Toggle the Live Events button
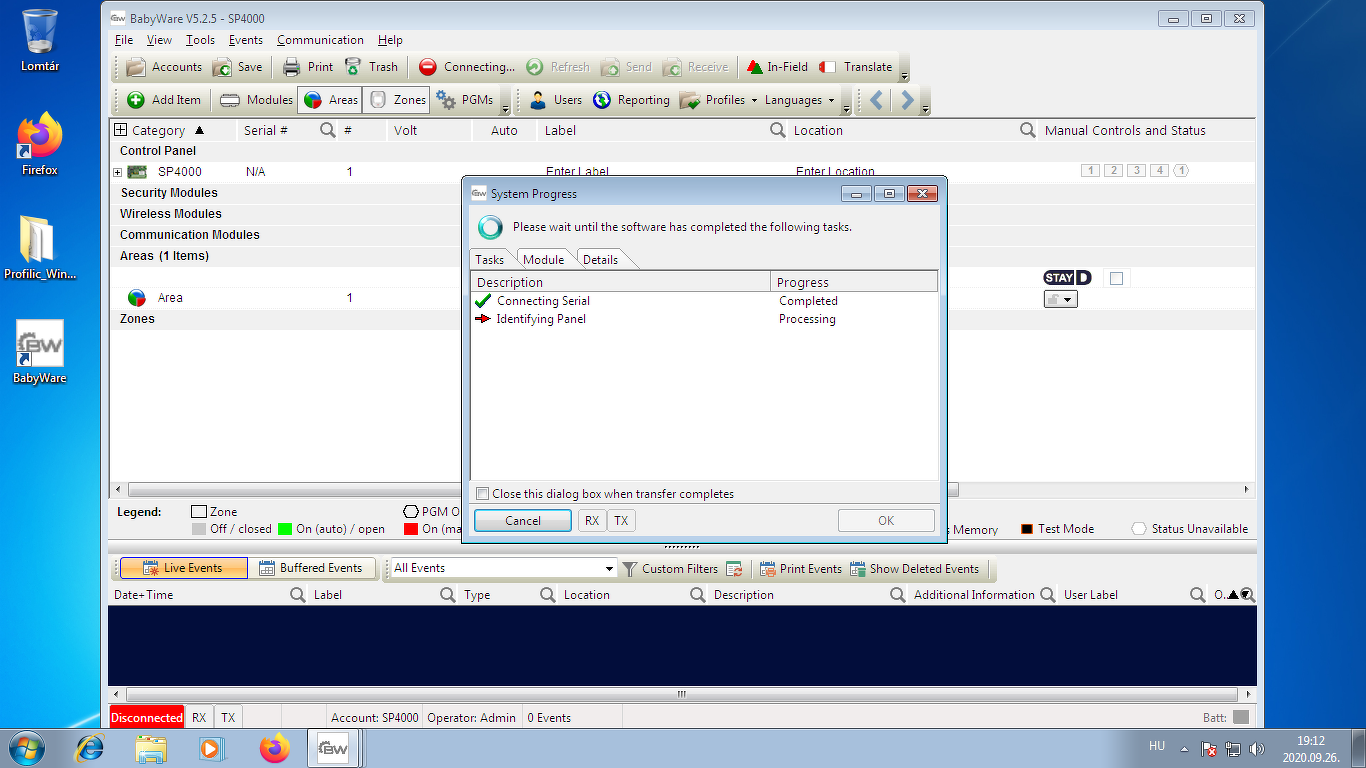The image size is (1366, 768). click(184, 568)
